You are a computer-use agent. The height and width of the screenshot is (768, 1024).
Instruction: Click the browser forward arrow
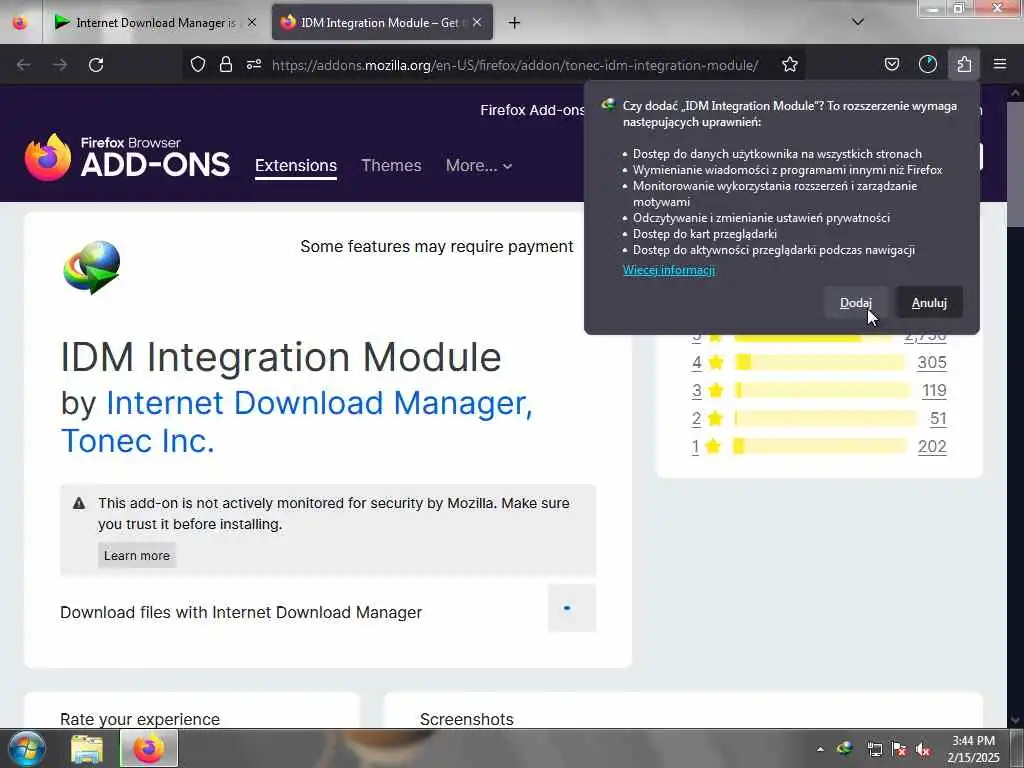[60, 65]
